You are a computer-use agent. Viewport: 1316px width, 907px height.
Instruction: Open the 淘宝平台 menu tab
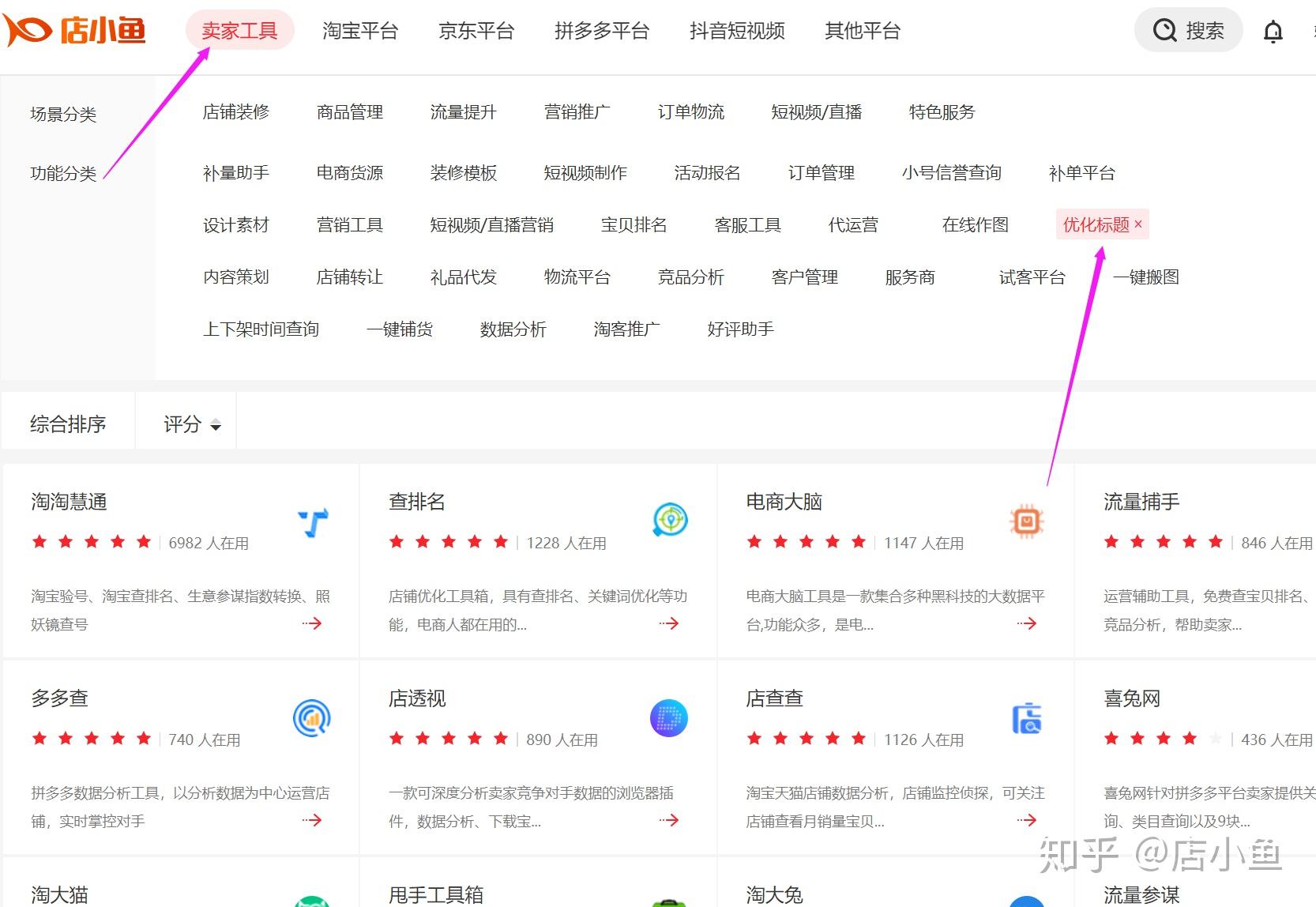(360, 31)
